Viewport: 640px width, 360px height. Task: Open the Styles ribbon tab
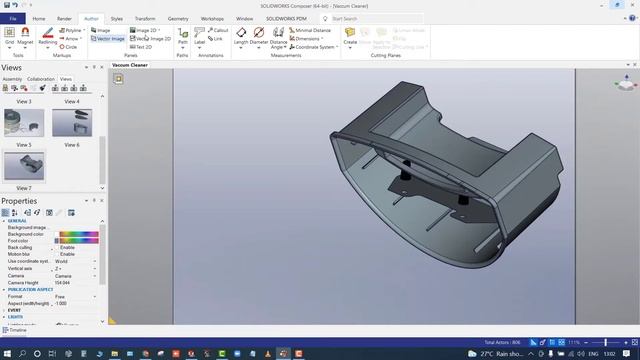[x=116, y=18]
